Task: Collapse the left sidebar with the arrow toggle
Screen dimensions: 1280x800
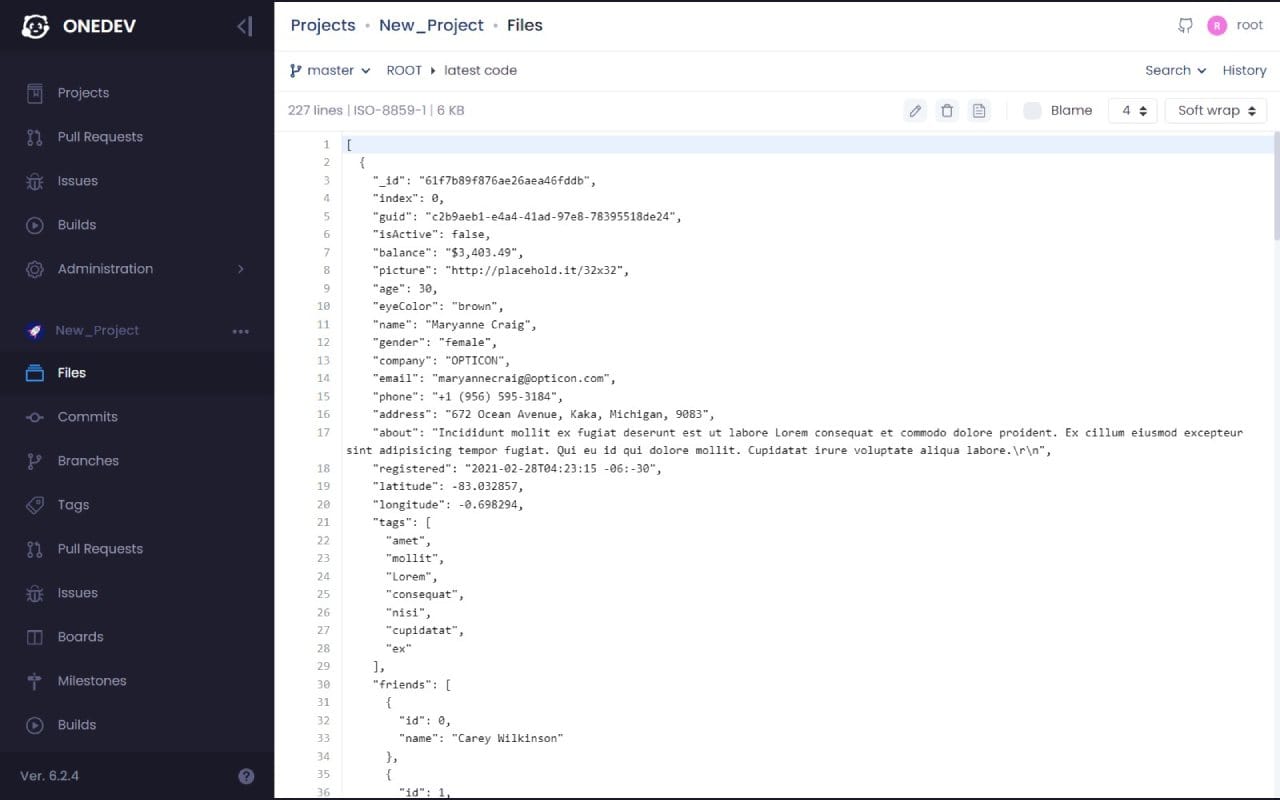Action: [x=244, y=26]
